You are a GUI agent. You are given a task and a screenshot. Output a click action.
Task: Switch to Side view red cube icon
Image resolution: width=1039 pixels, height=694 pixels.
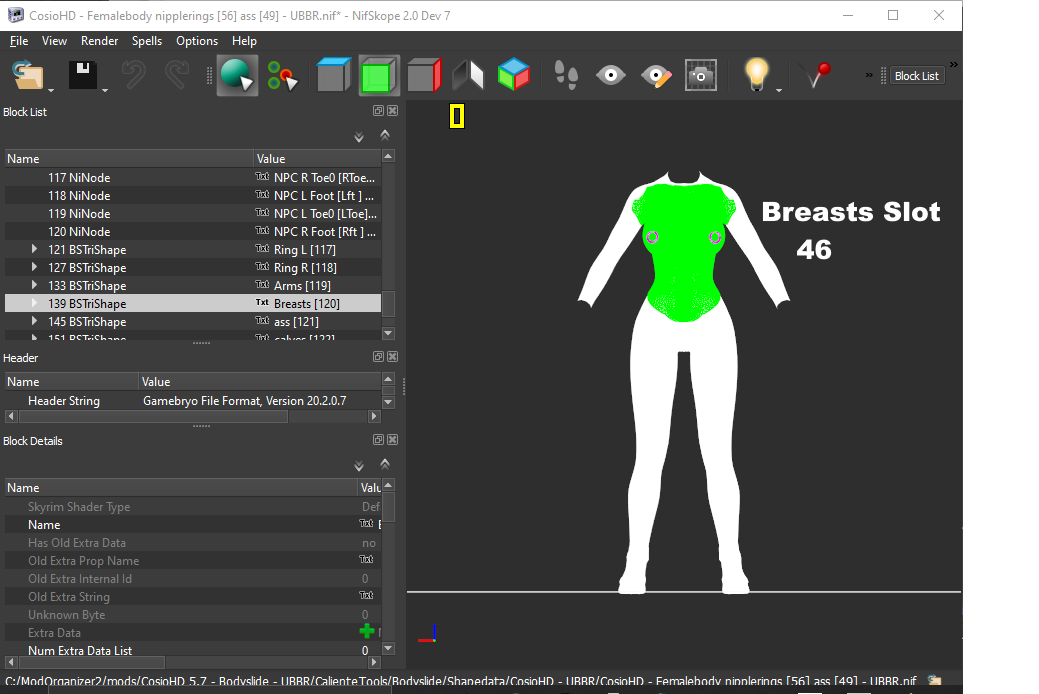[x=424, y=75]
